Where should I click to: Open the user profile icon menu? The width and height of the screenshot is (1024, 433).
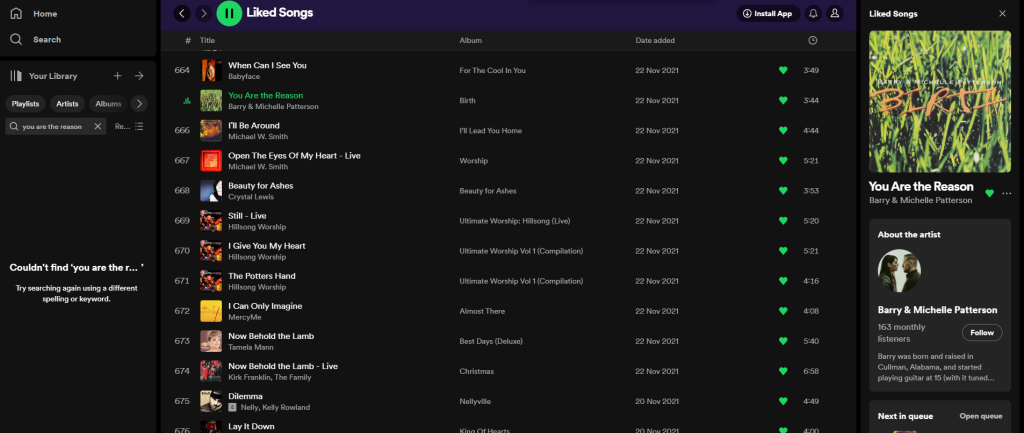coord(836,13)
